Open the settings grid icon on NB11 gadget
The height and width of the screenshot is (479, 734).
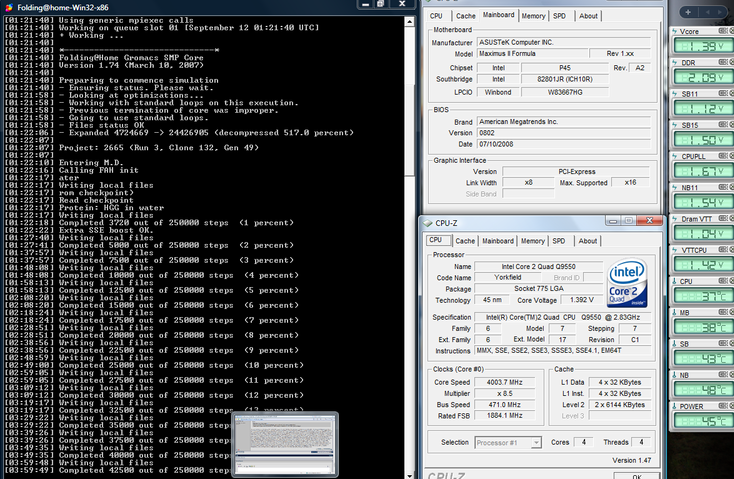tap(723, 187)
